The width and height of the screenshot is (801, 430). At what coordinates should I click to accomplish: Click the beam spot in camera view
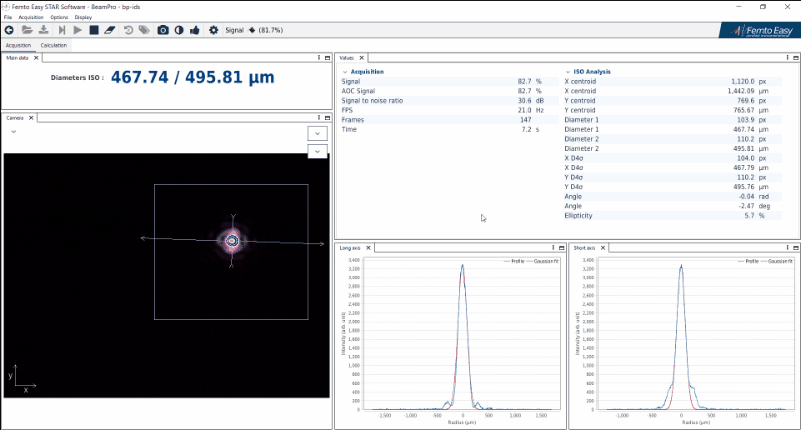tap(232, 240)
